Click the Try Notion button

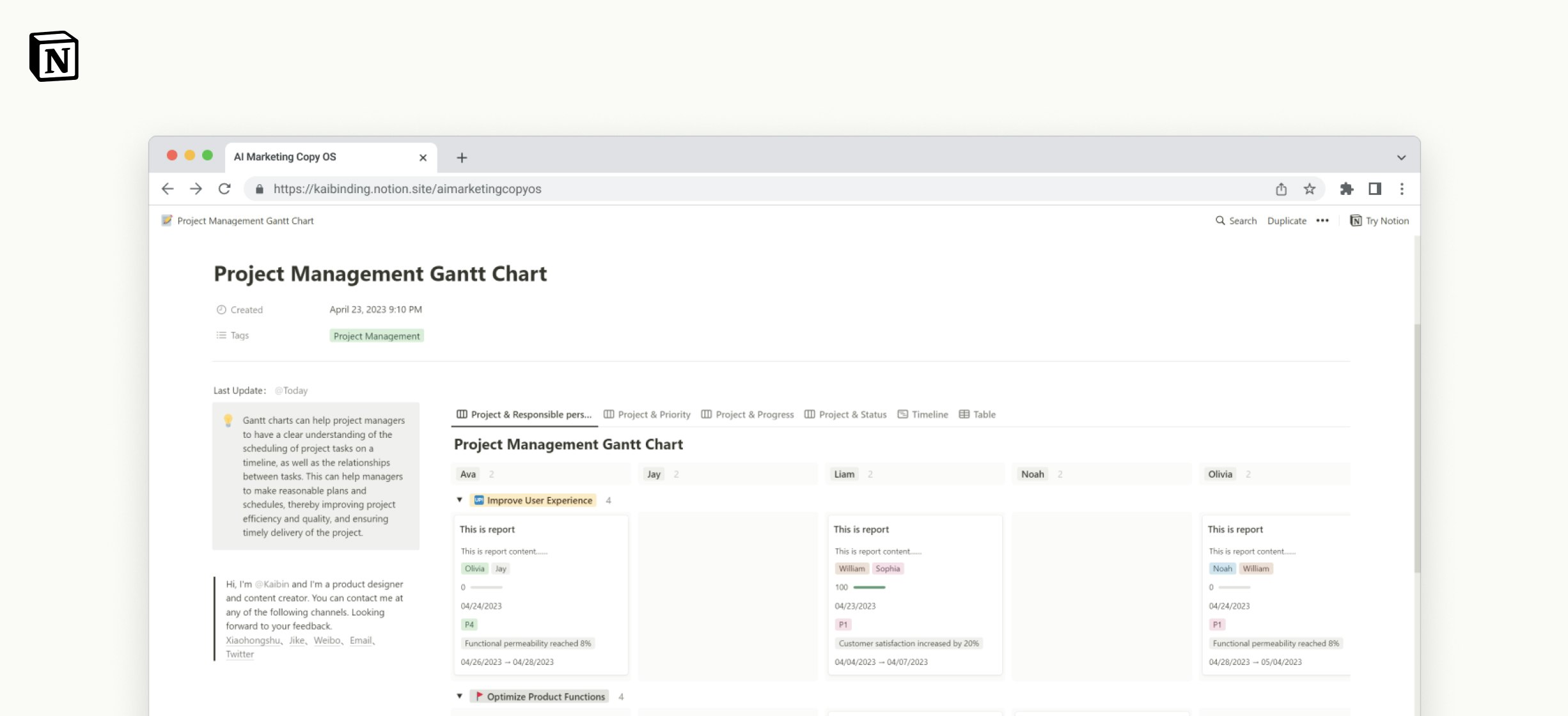[1379, 221]
